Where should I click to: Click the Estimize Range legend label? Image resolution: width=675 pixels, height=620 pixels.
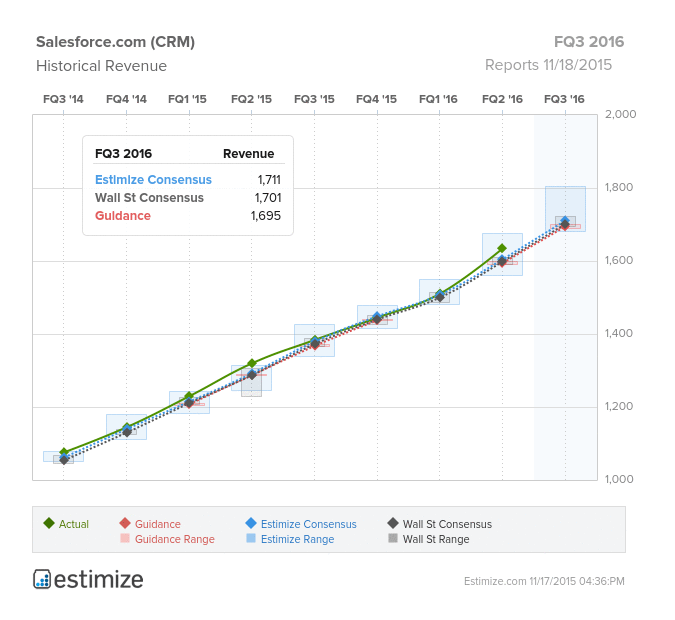[297, 539]
